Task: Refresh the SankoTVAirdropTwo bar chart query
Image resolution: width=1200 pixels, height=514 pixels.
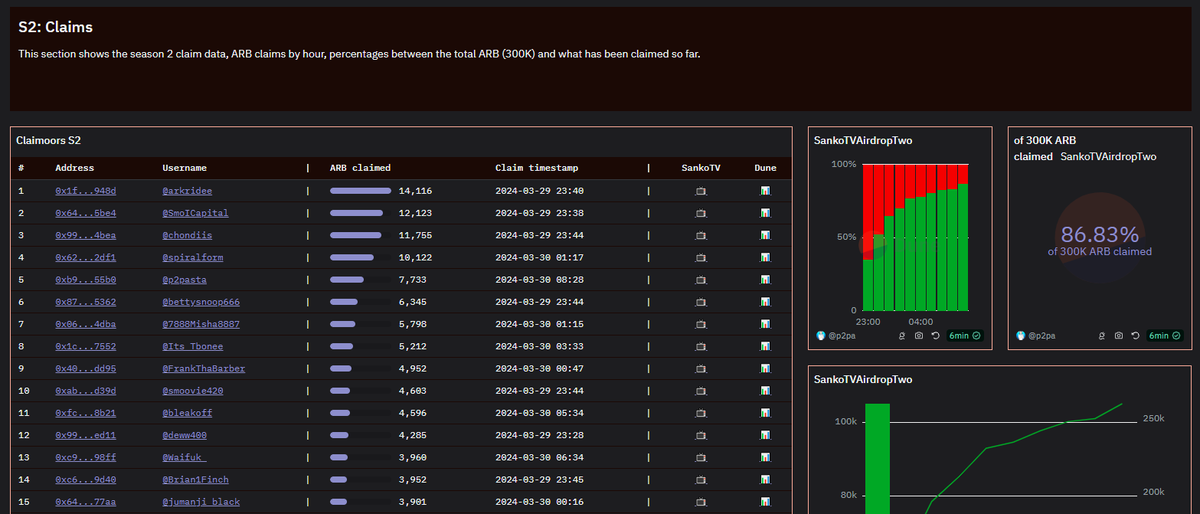Action: coord(936,336)
